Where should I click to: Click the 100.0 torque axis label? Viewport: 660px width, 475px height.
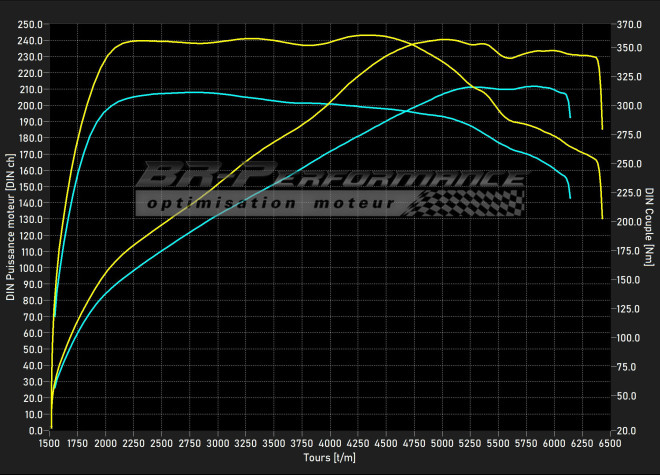pyautogui.click(x=628, y=338)
